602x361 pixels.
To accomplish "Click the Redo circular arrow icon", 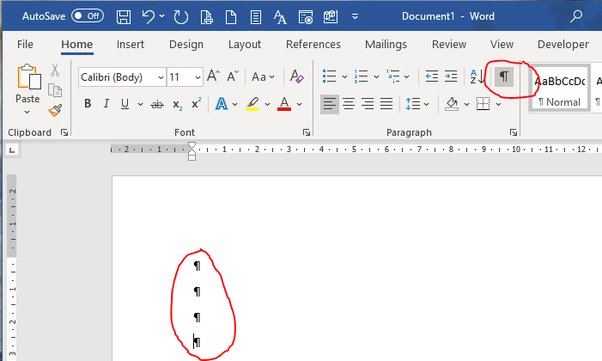I will [x=180, y=17].
